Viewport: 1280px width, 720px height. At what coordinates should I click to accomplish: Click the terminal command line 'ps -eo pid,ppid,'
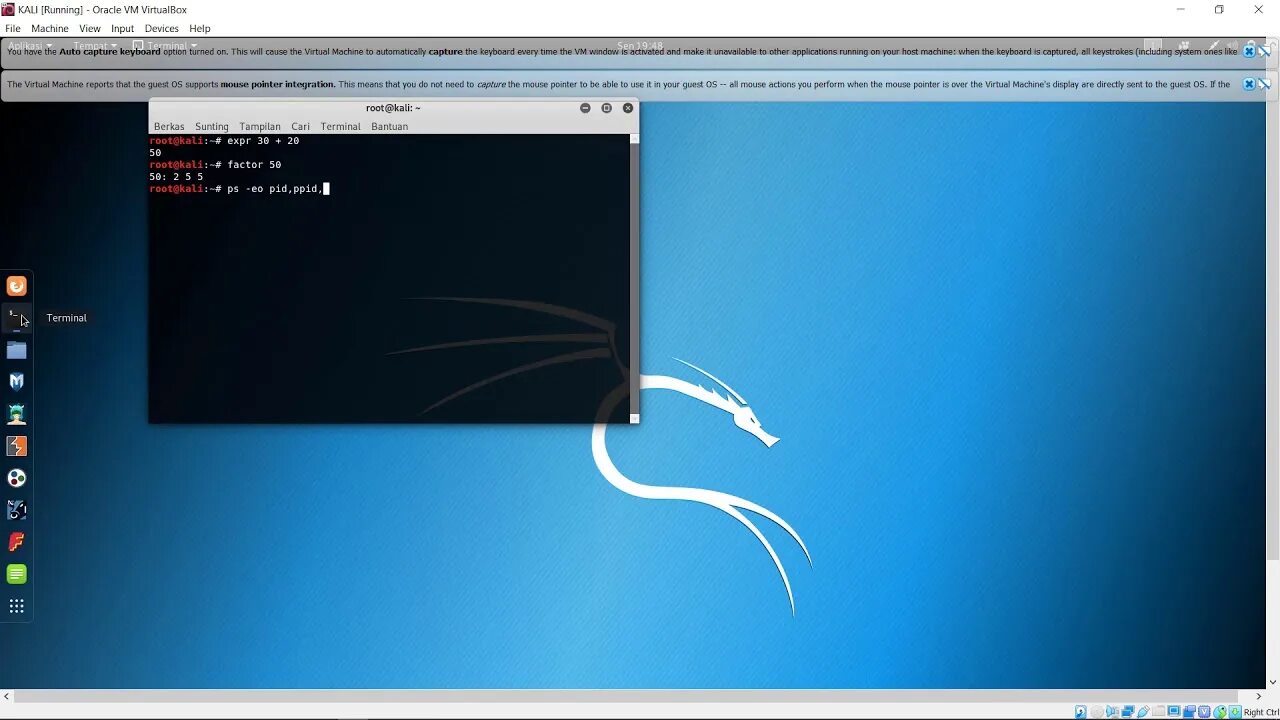coord(239,188)
